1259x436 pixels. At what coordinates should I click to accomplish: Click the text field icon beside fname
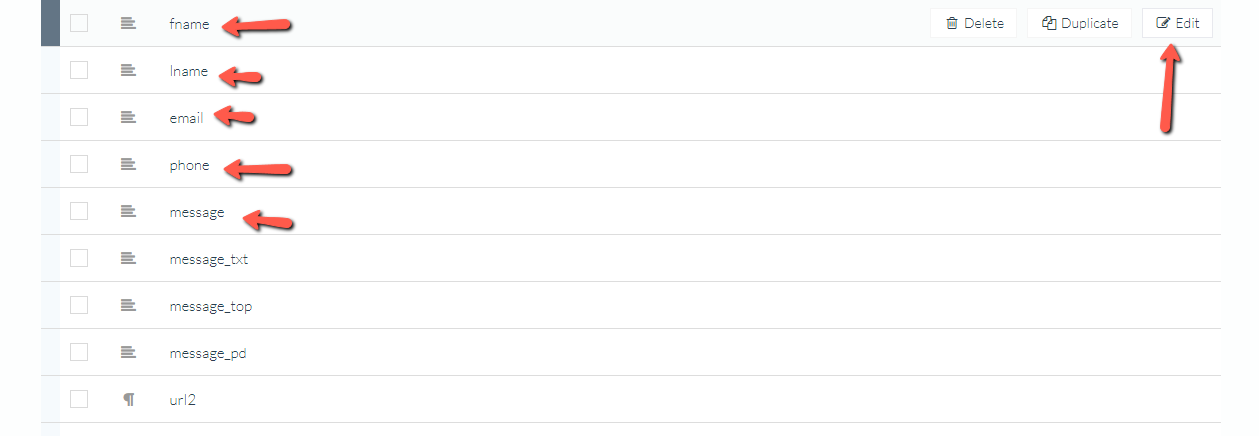pyautogui.click(x=128, y=23)
